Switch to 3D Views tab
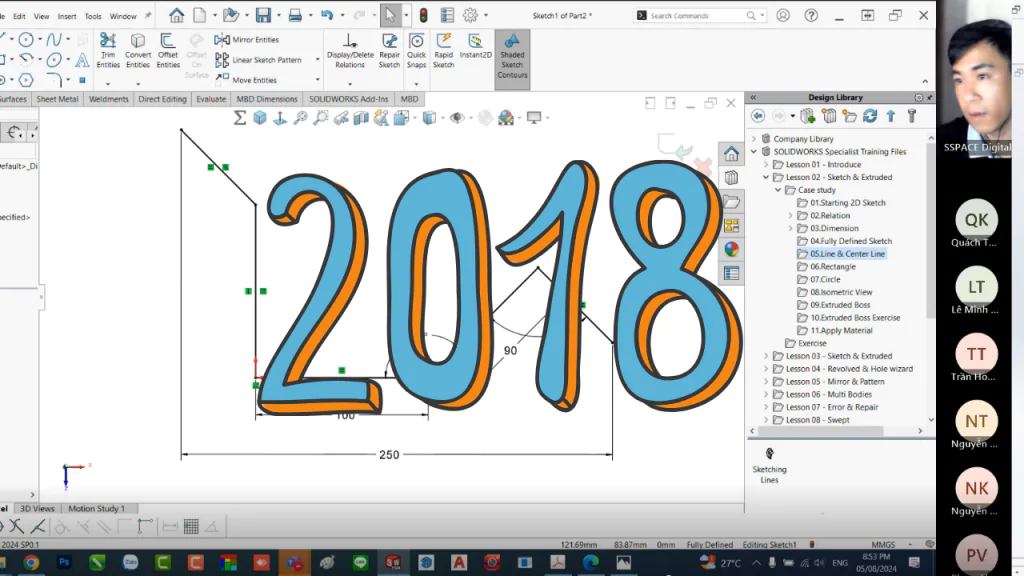 [x=37, y=509]
